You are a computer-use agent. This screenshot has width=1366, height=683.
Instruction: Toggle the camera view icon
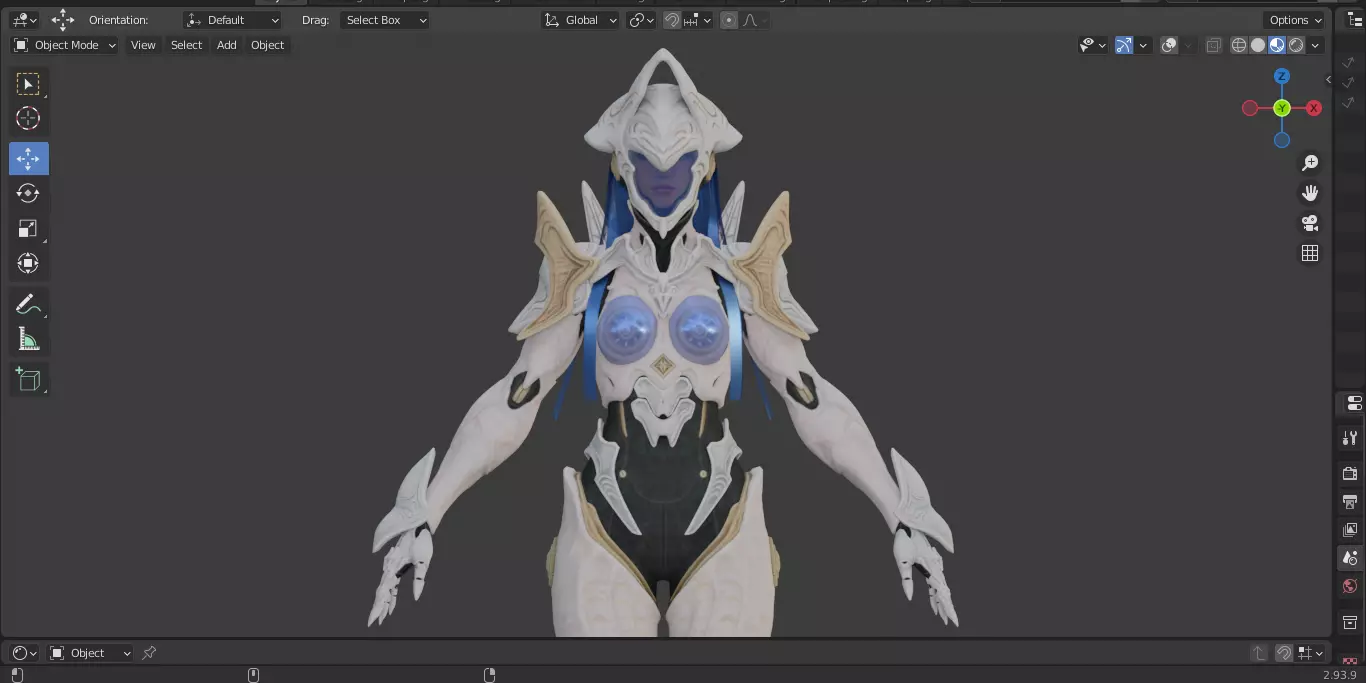pos(1310,223)
